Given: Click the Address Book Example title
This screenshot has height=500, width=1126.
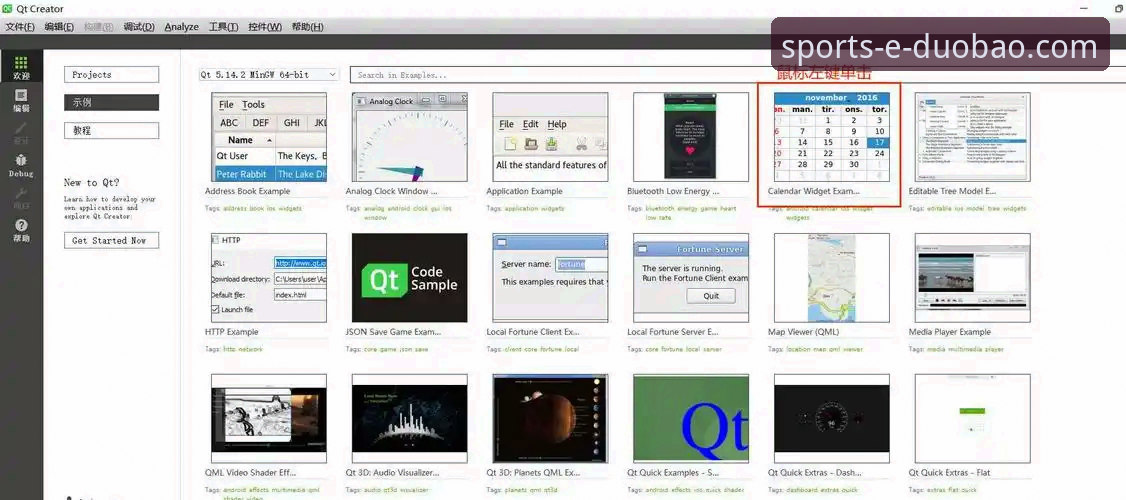Looking at the screenshot, I should pyautogui.click(x=248, y=191).
